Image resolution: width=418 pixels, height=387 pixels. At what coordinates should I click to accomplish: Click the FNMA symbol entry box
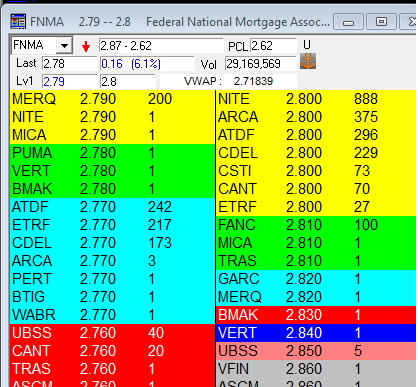point(34,45)
